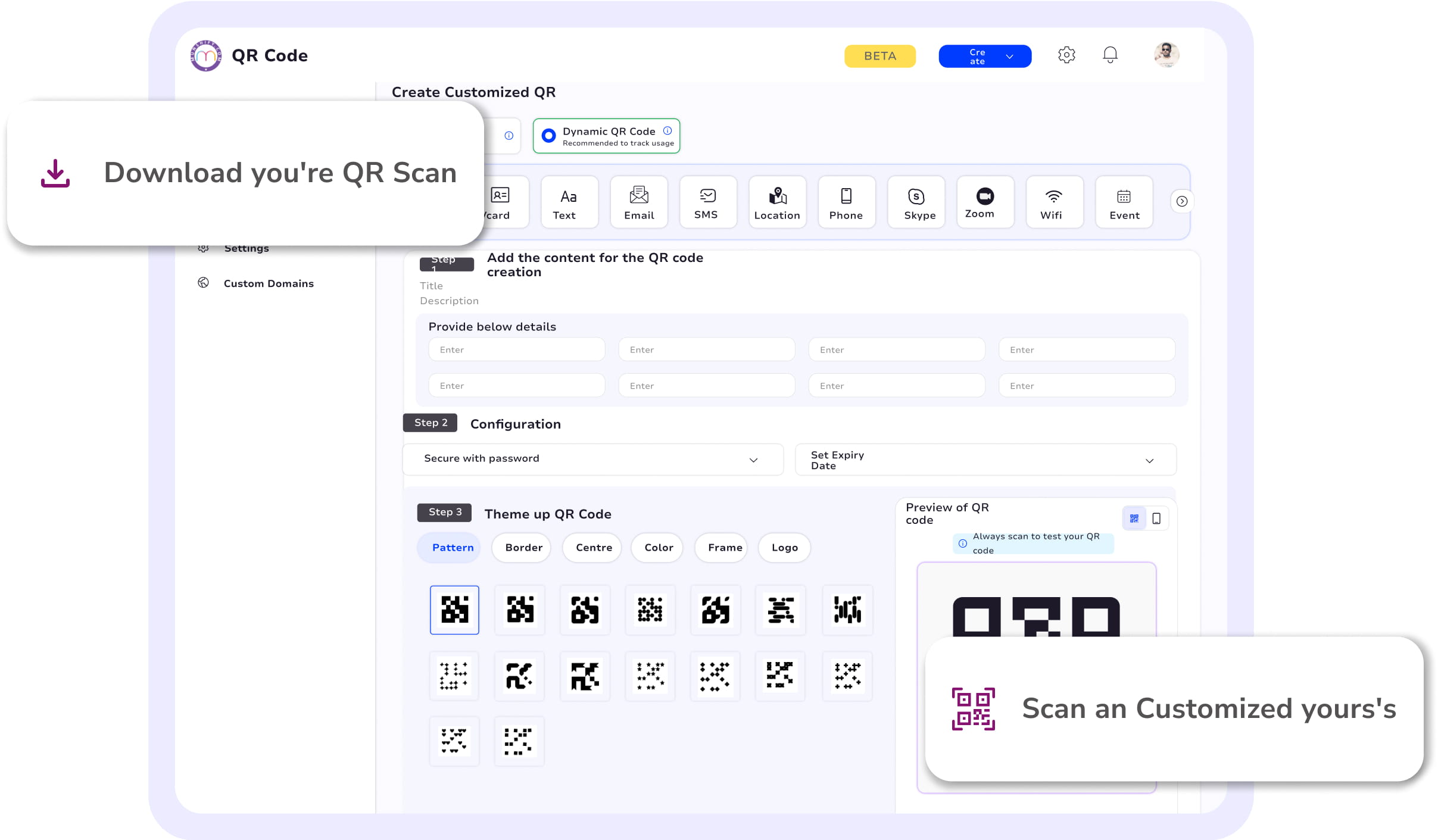This screenshot has height=840, width=1438.
Task: Click the Step 2 badge
Action: tap(431, 423)
